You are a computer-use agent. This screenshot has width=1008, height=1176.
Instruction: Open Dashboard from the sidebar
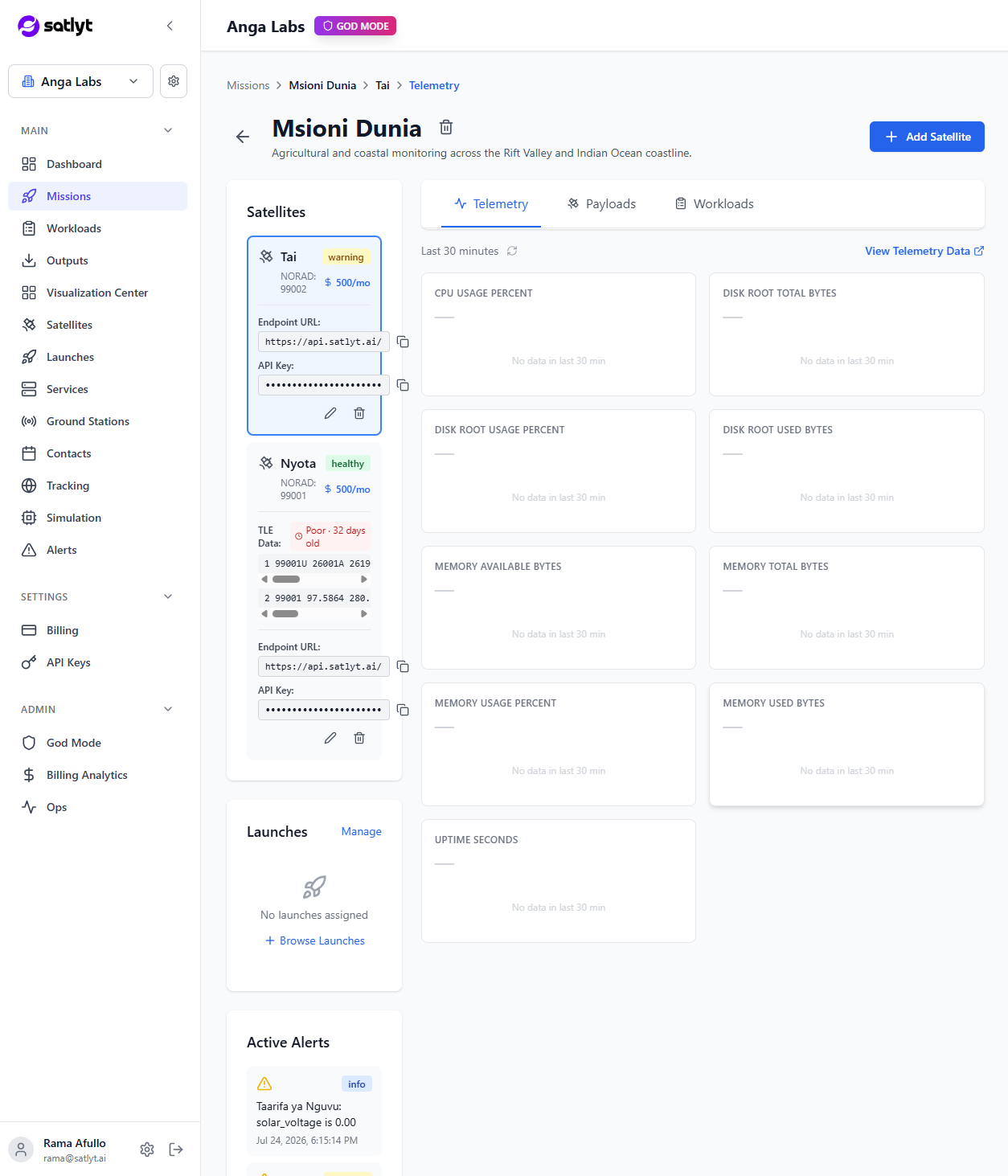[x=97, y=164]
